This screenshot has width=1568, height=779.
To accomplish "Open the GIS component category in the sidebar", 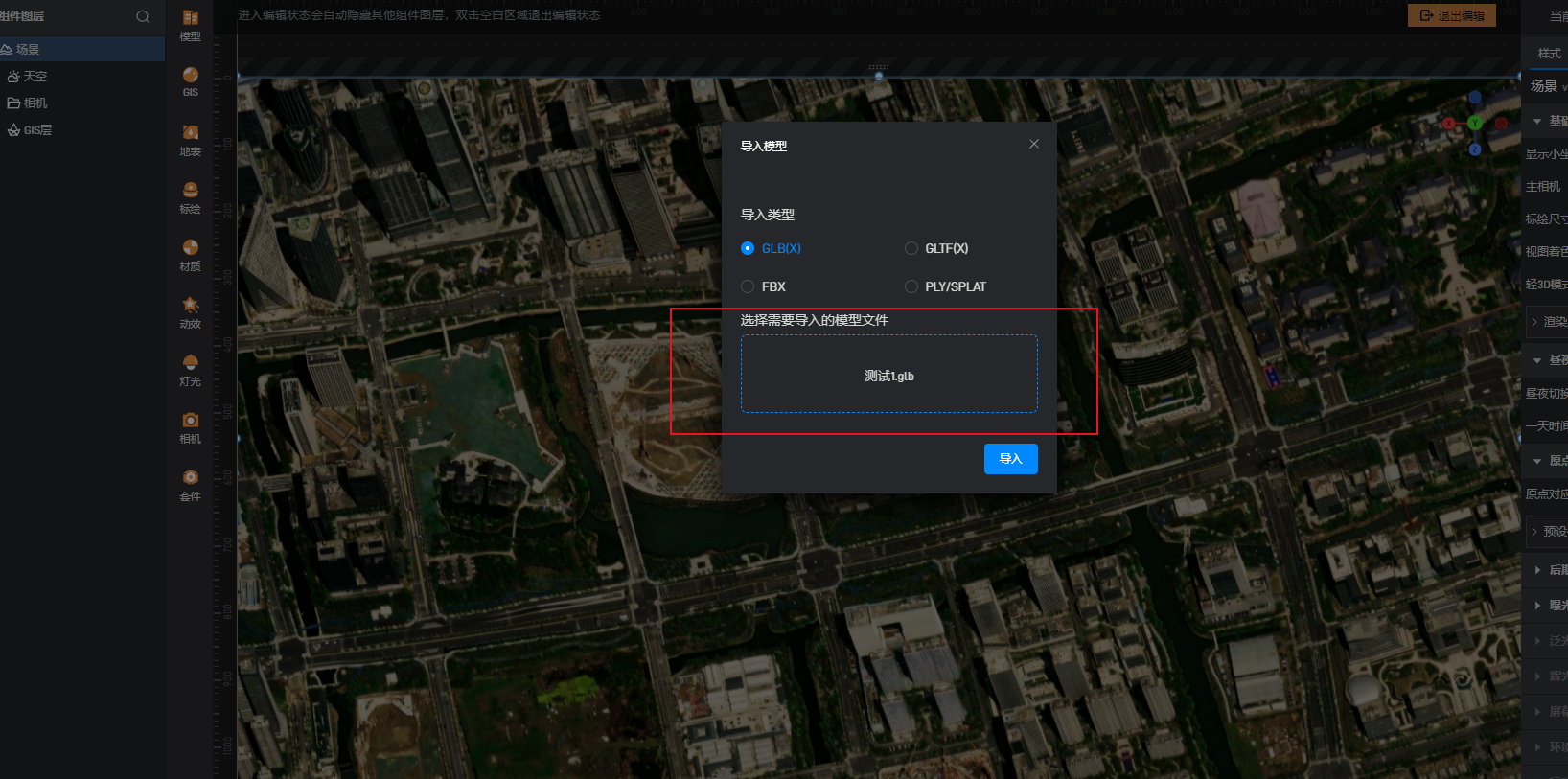I will coord(191,82).
